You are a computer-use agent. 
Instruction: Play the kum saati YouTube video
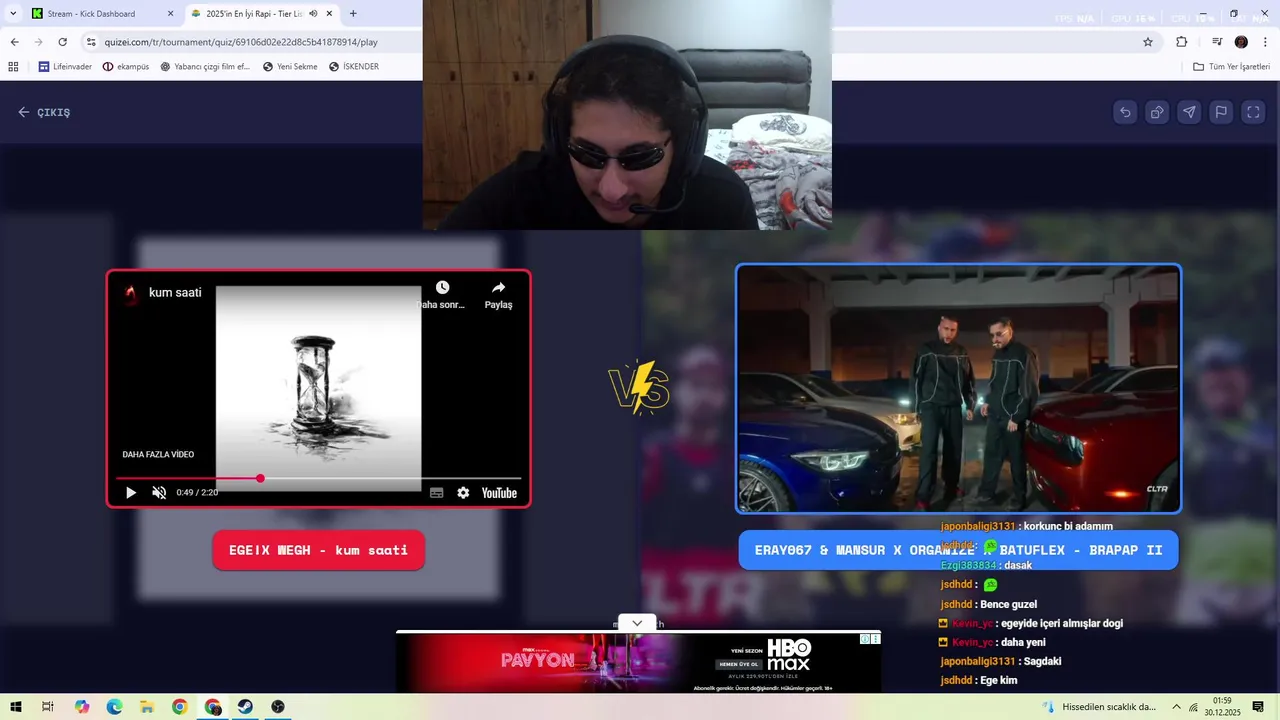[130, 493]
